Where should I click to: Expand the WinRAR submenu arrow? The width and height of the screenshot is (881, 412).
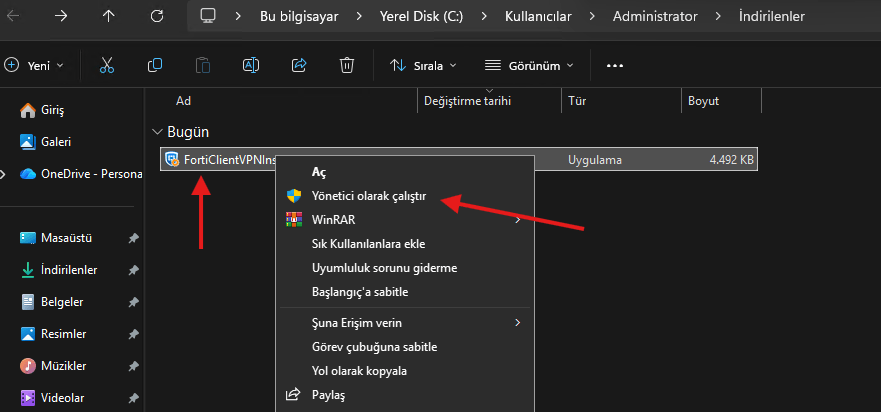(517, 220)
